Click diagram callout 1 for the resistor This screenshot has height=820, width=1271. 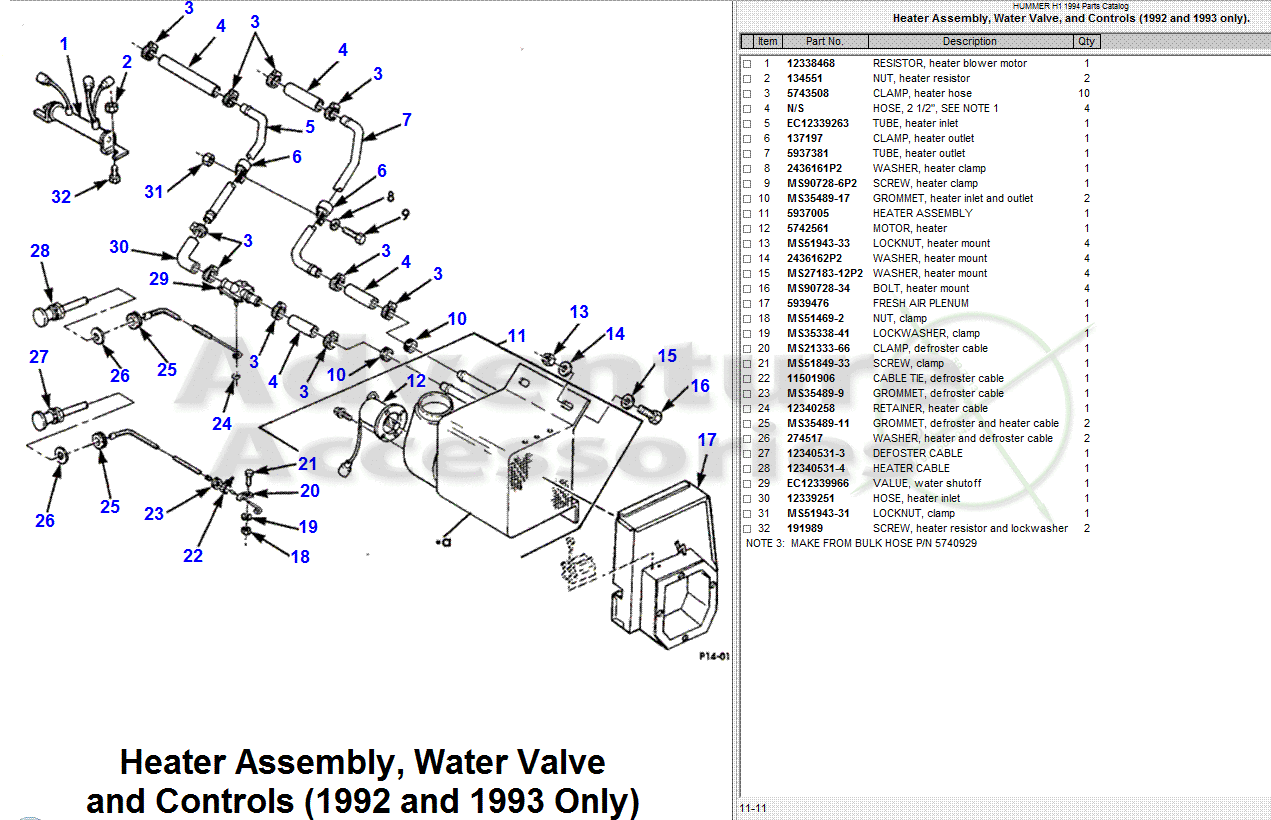[x=64, y=44]
